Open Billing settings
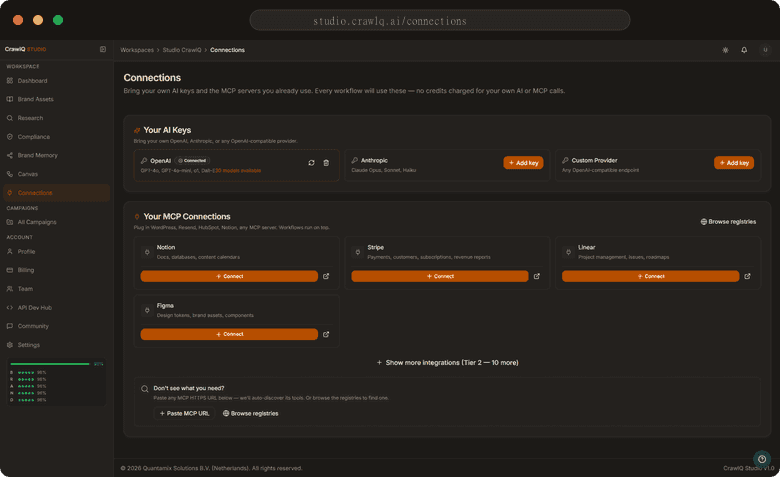The image size is (780, 477). click(57, 270)
